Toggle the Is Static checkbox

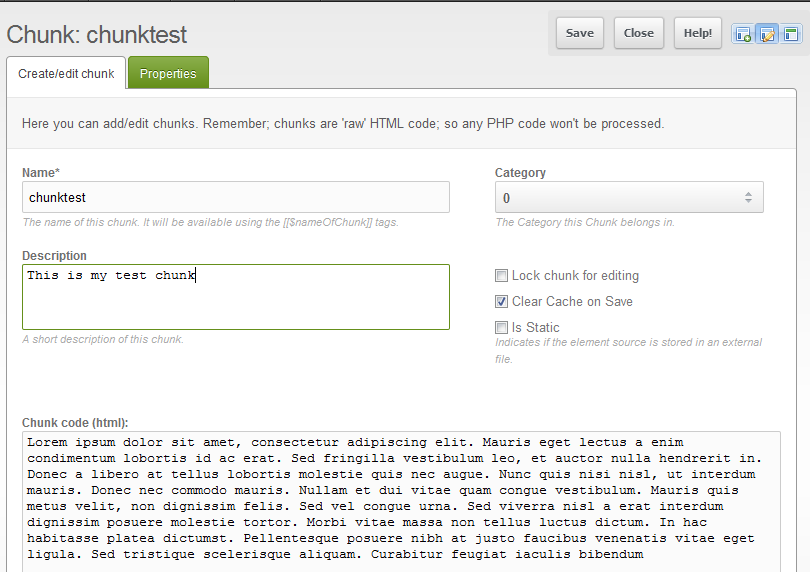tap(502, 328)
